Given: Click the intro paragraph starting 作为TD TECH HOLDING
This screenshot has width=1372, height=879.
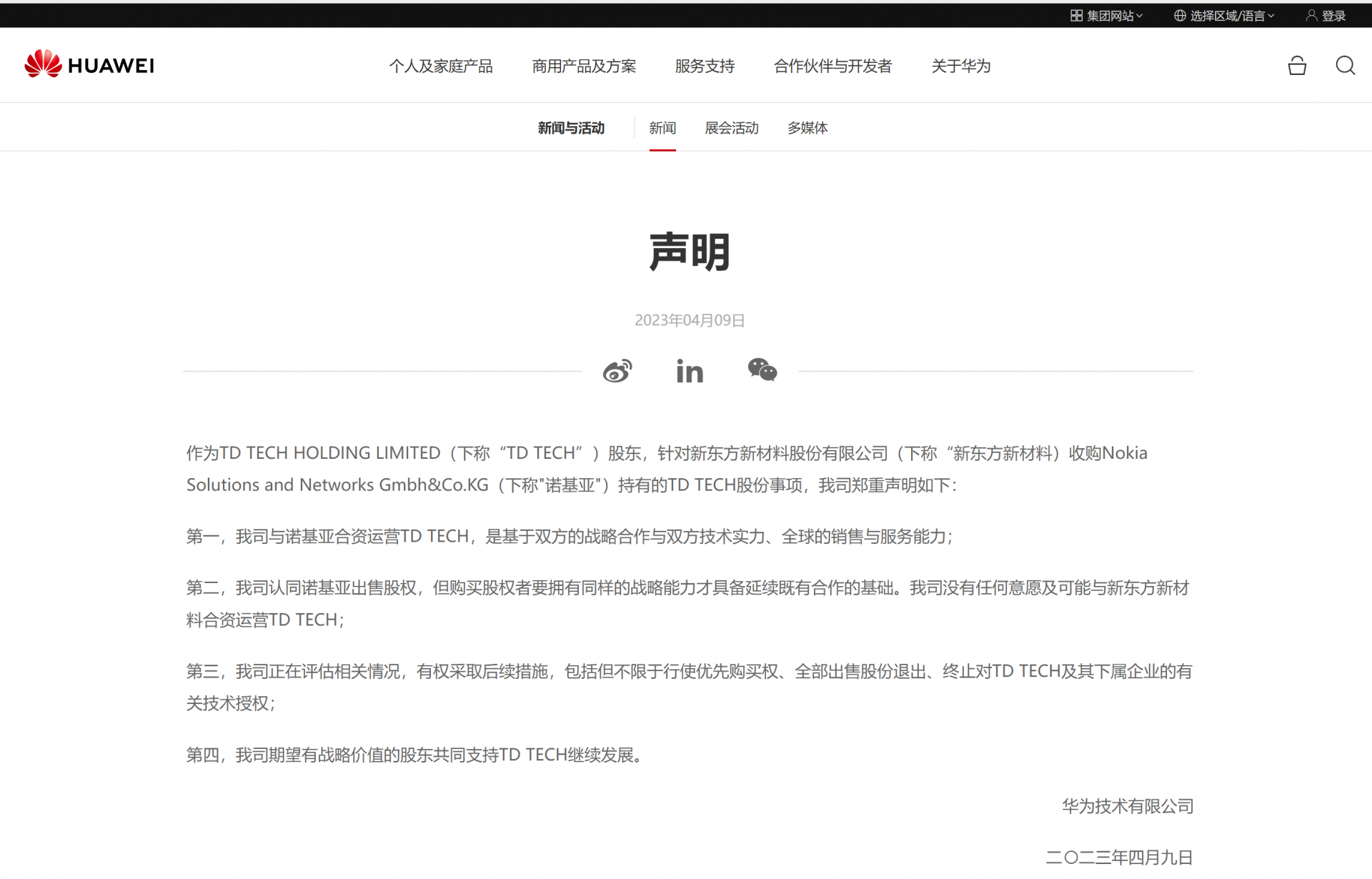Looking at the screenshot, I should click(x=667, y=469).
